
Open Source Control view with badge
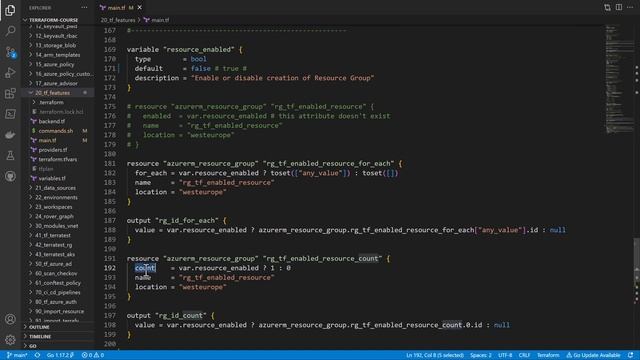10,52
